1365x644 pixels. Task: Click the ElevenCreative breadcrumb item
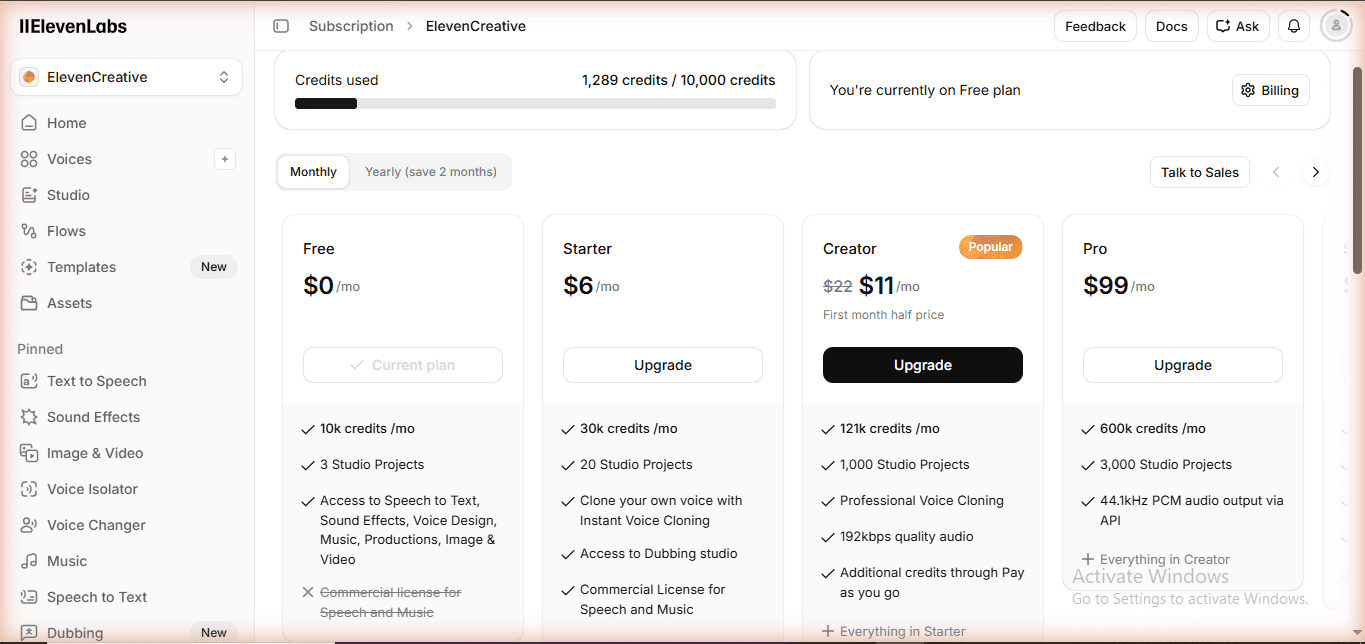pyautogui.click(x=476, y=26)
